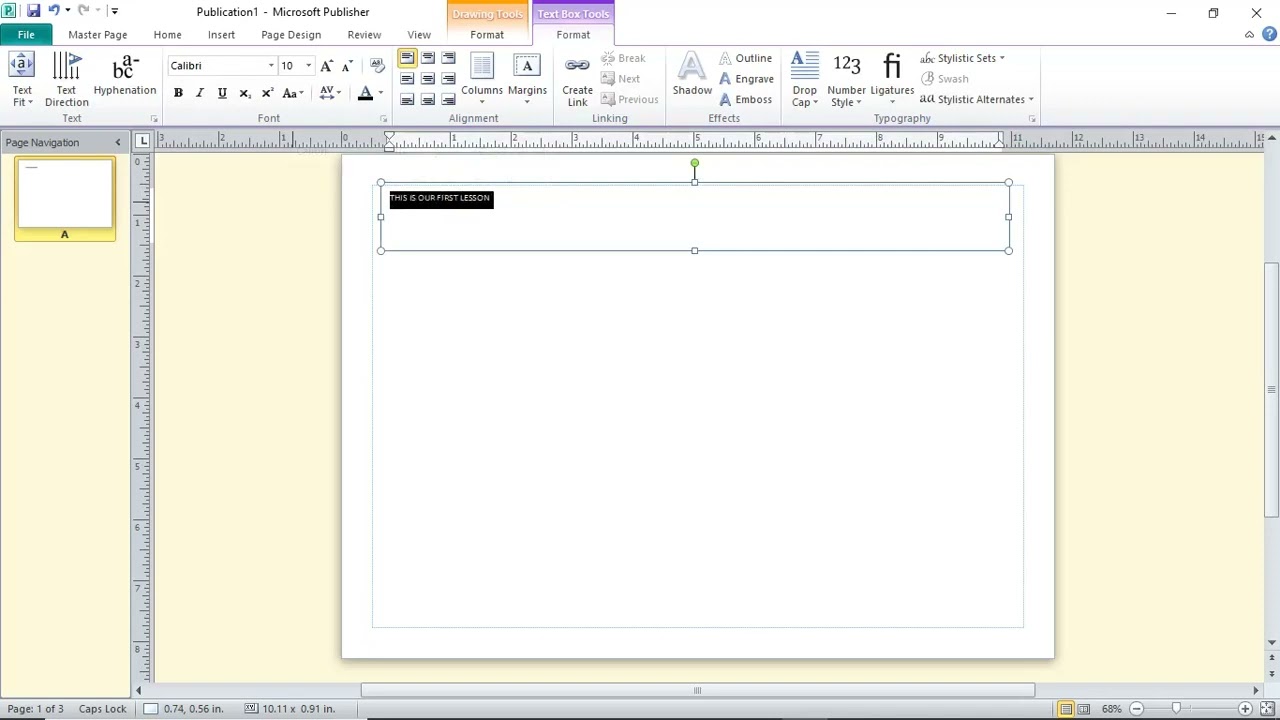Click Create Link button
The image size is (1280, 720).
pos(577,80)
